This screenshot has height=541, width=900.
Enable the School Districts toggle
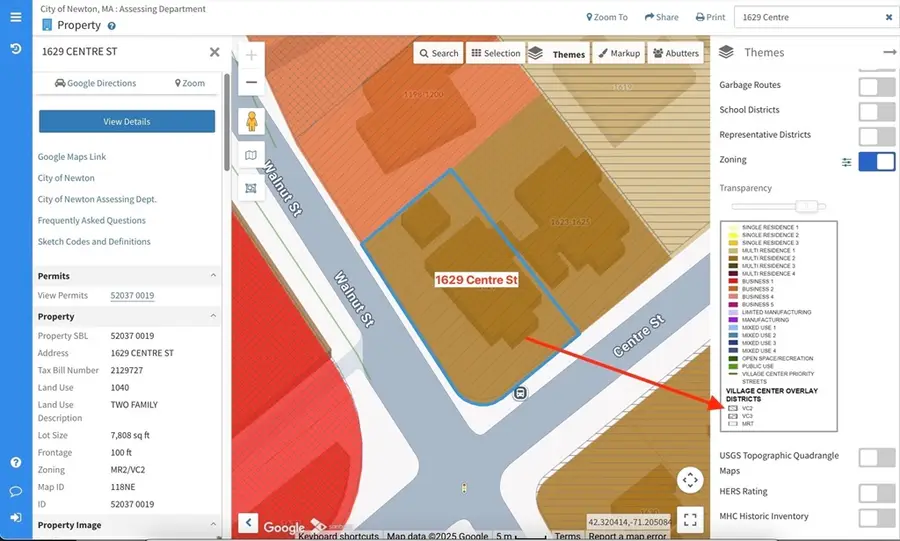coord(876,111)
